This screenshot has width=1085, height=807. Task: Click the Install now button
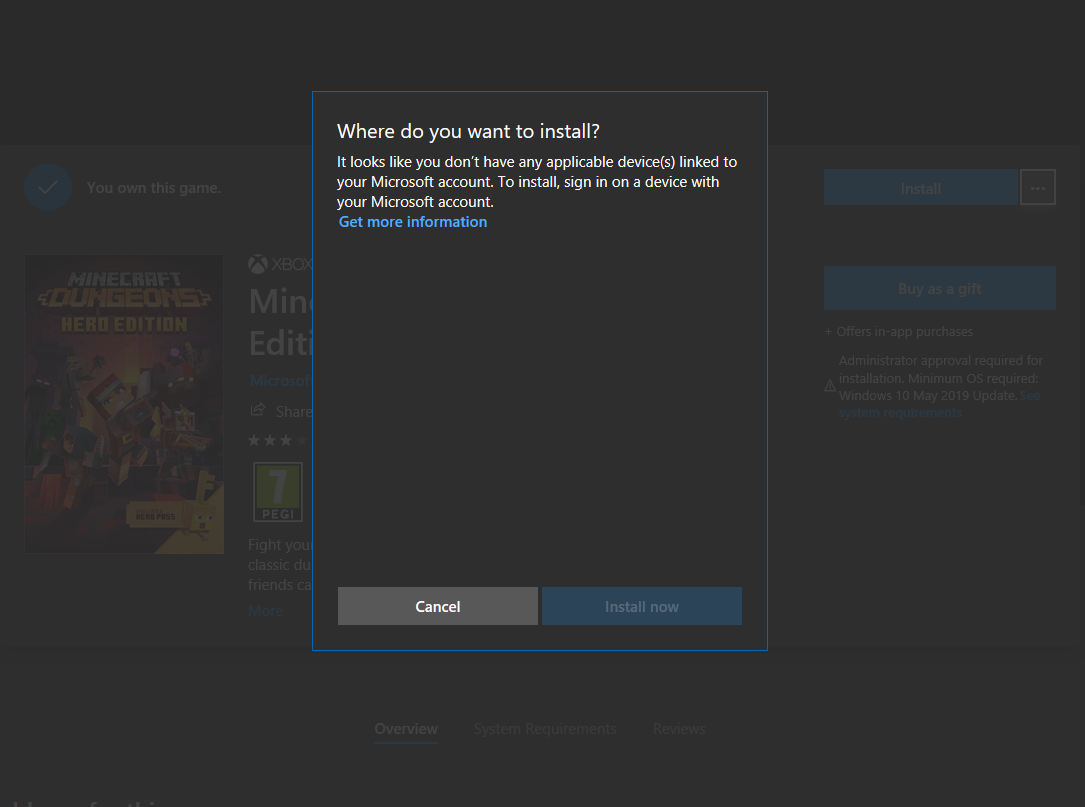641,606
